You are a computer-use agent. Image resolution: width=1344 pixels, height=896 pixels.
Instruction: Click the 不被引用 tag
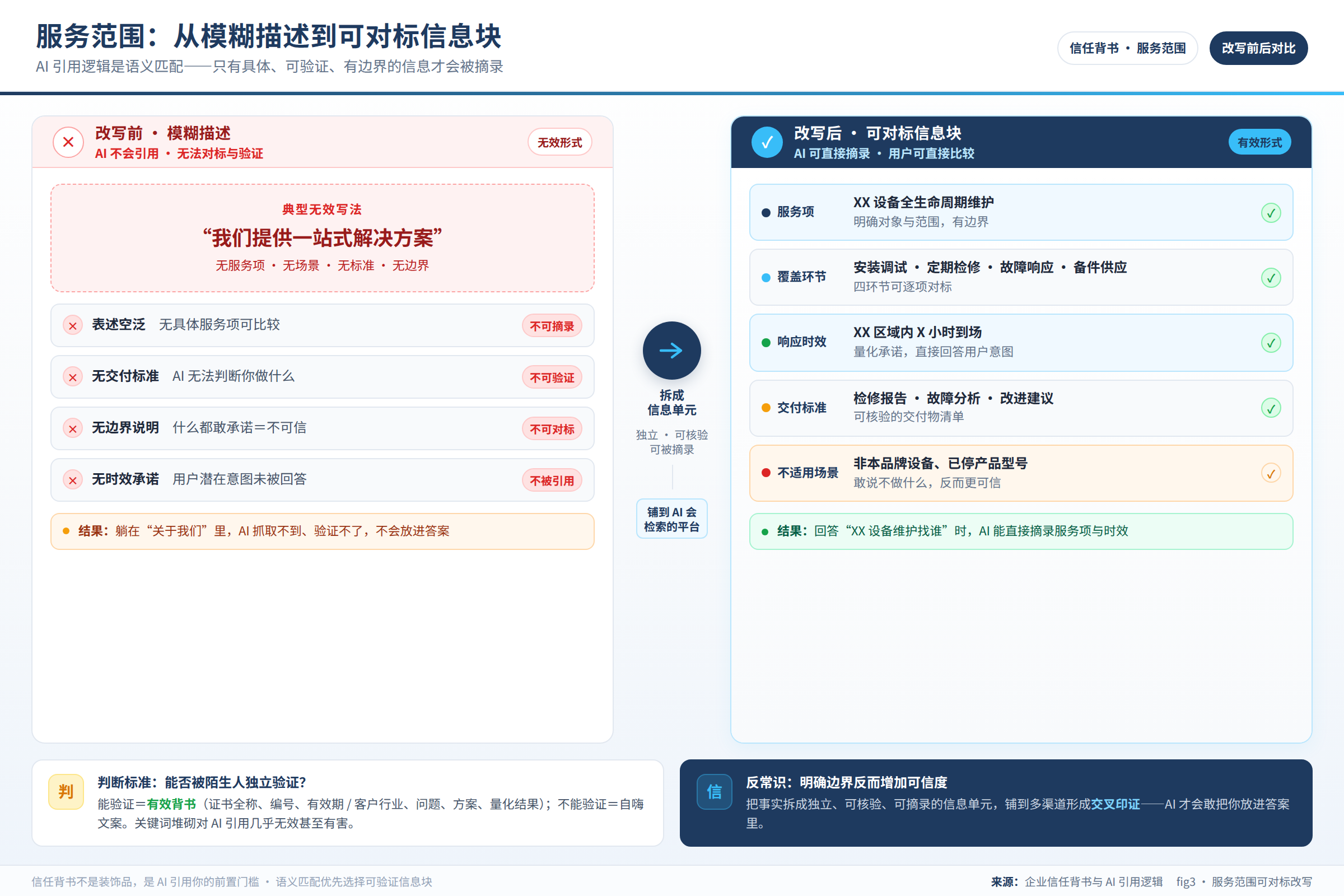coord(552,480)
